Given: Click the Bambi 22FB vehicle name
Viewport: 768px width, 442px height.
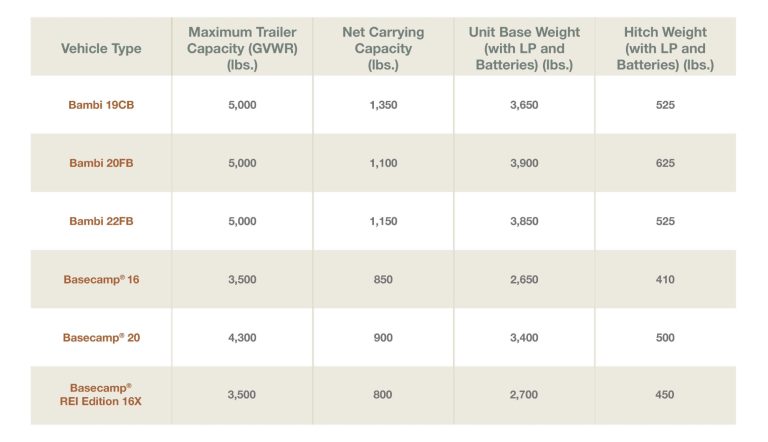Looking at the screenshot, I should tap(101, 221).
